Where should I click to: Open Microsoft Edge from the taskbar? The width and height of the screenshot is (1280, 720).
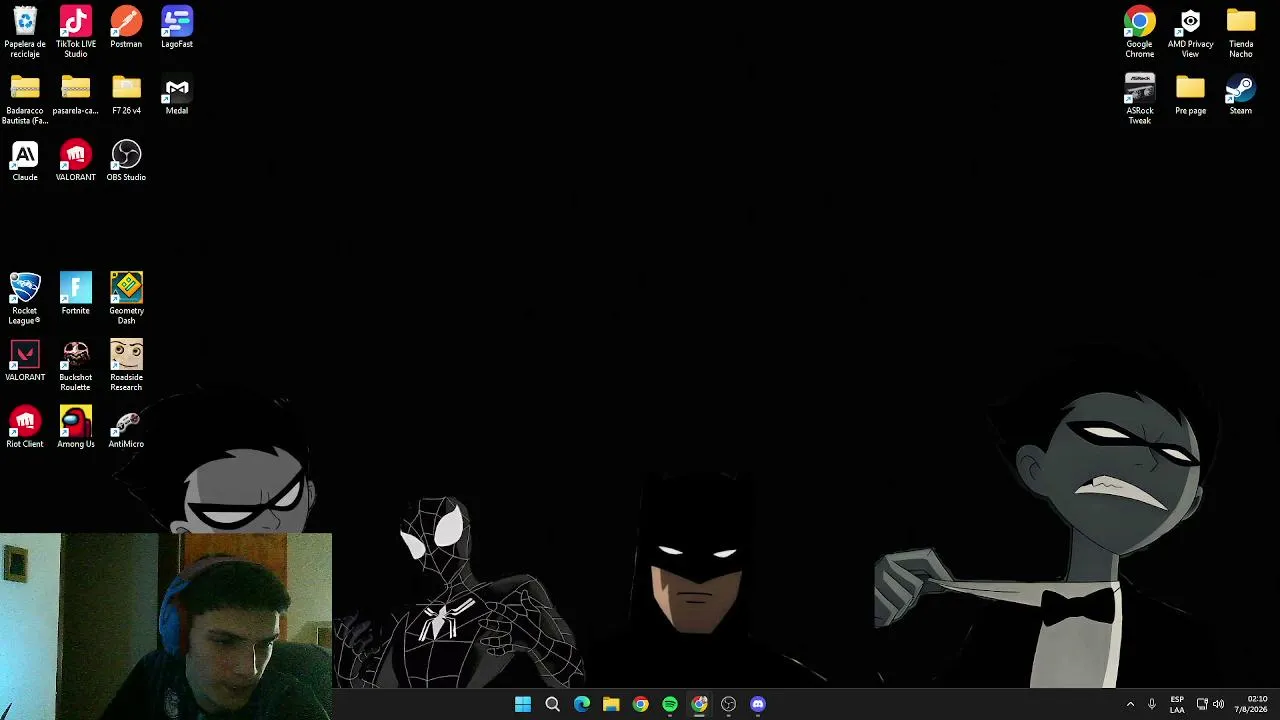[582, 705]
